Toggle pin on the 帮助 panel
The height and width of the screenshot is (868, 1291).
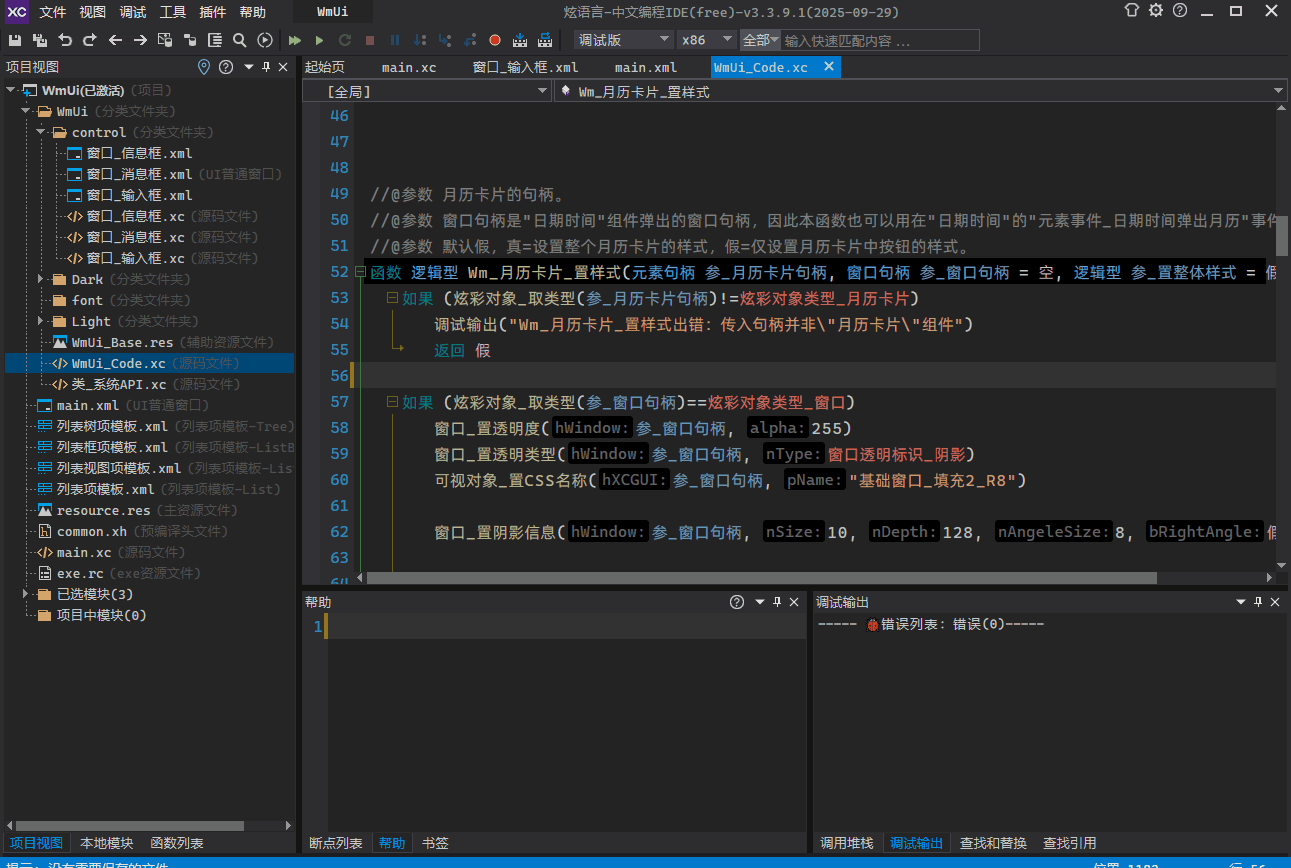coord(777,602)
